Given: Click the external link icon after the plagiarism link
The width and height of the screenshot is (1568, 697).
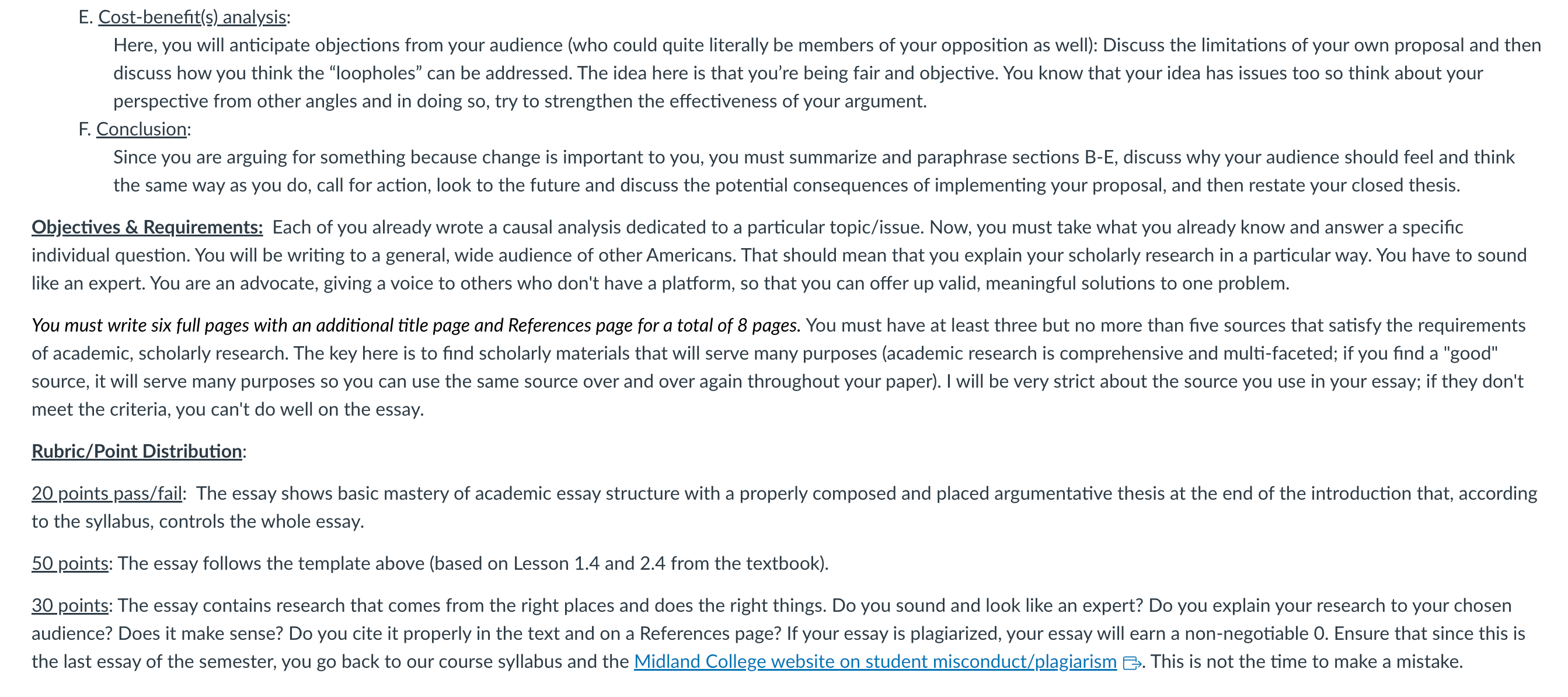Looking at the screenshot, I should coord(1131,663).
